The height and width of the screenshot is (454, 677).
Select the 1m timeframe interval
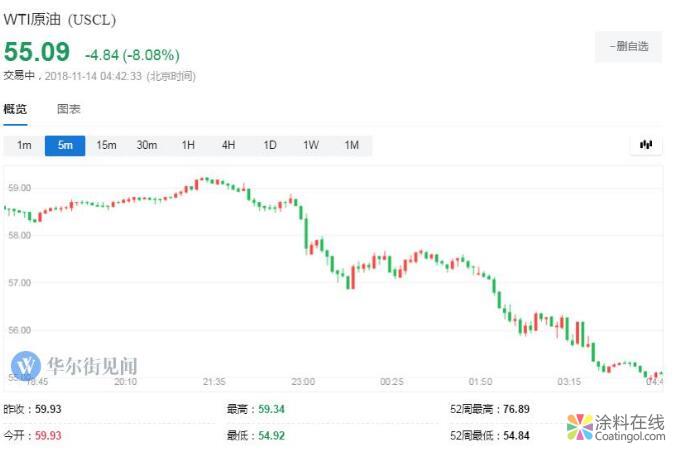[x=24, y=146]
